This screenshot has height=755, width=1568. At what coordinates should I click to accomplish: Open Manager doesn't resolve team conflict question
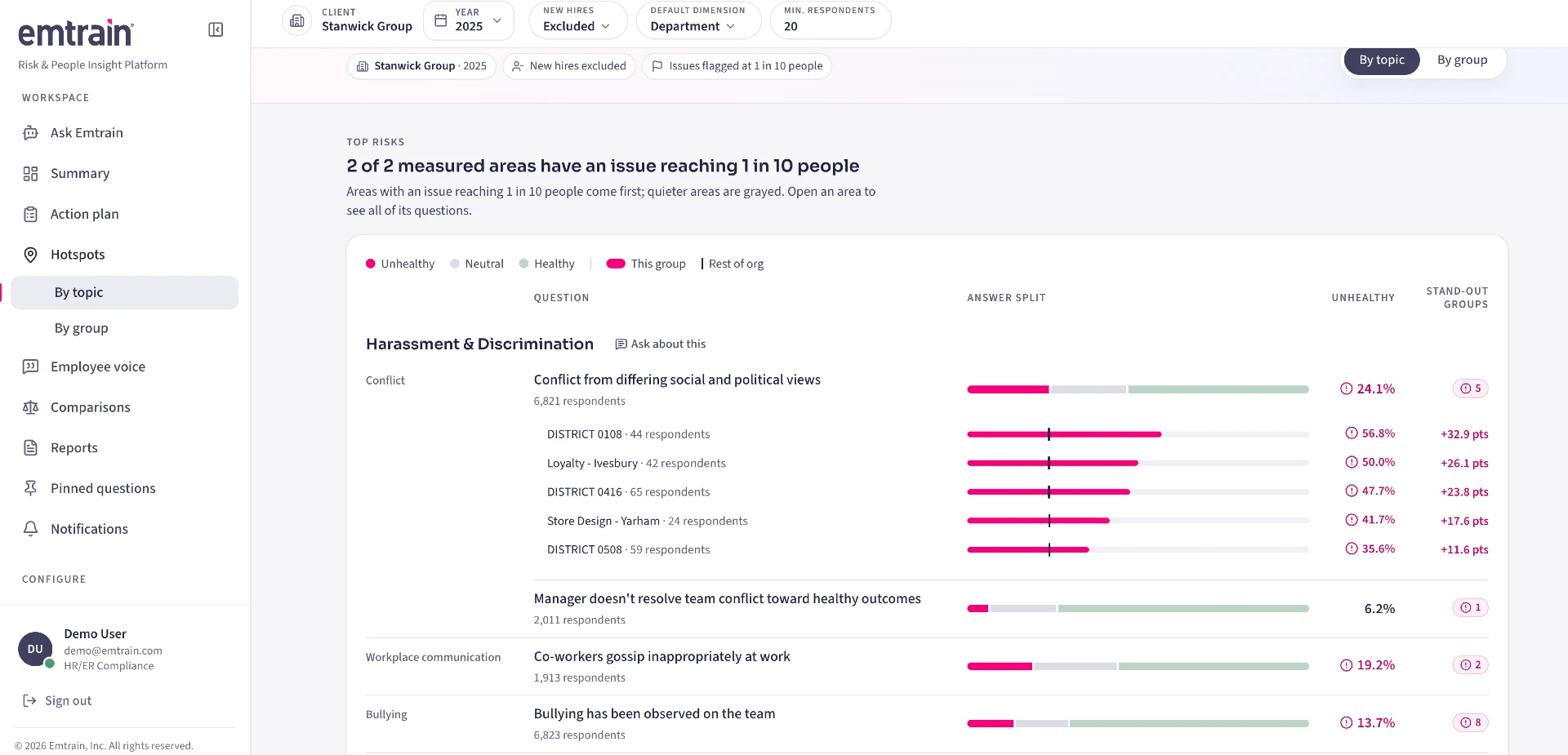[x=727, y=599]
